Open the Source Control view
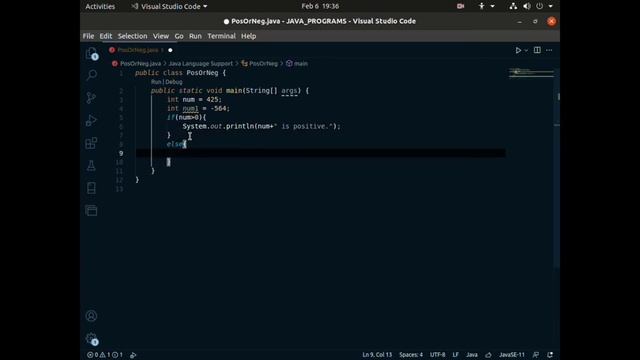 coord(91,98)
